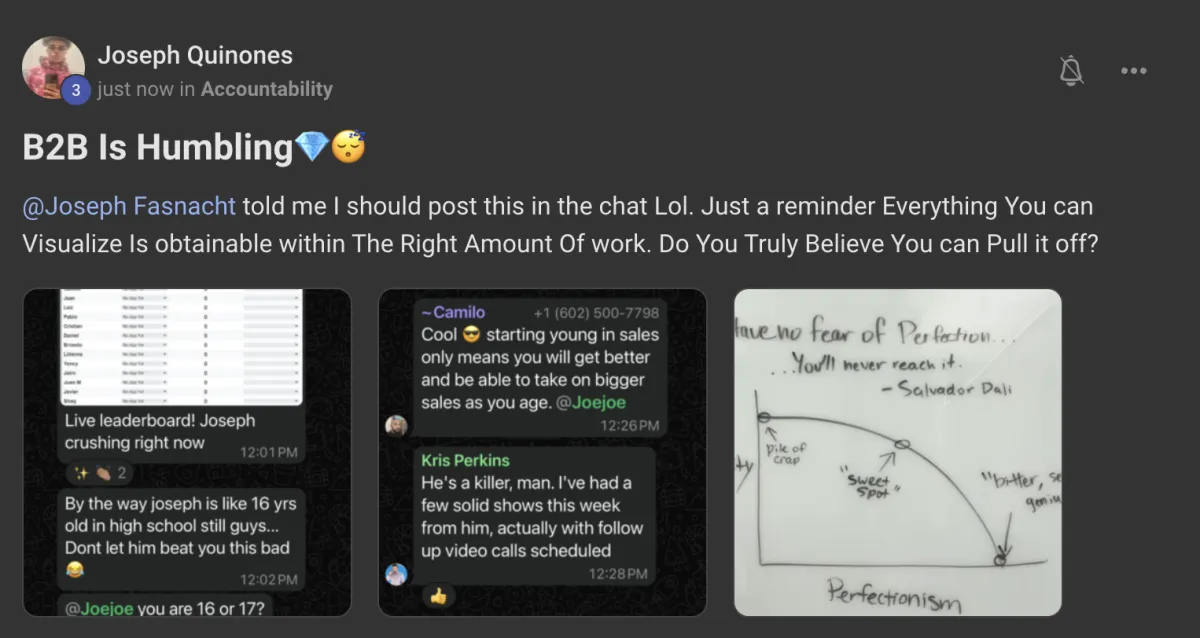This screenshot has height=638, width=1200.
Task: Click the thumbs-up reaction under Kris's message
Action: [x=437, y=596]
